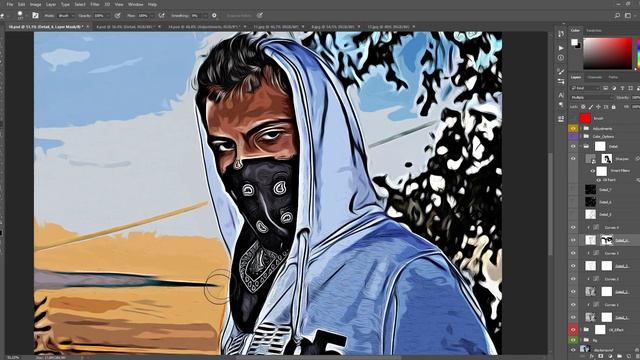Image resolution: width=640 pixels, height=360 pixels.
Task: Enable pressure for opacity icon
Action: pos(118,16)
